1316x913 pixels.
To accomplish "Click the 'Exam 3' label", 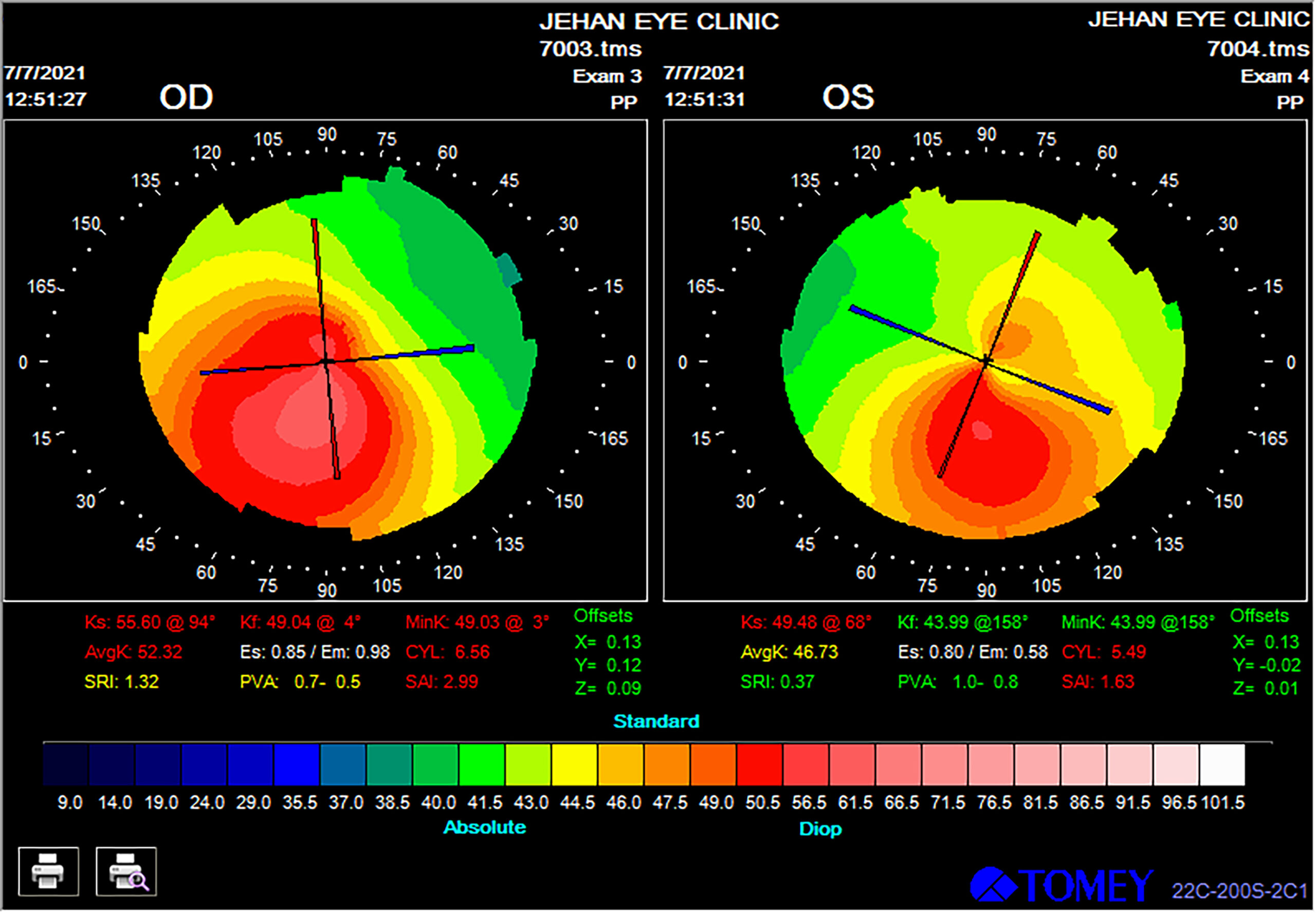I will pos(608,77).
